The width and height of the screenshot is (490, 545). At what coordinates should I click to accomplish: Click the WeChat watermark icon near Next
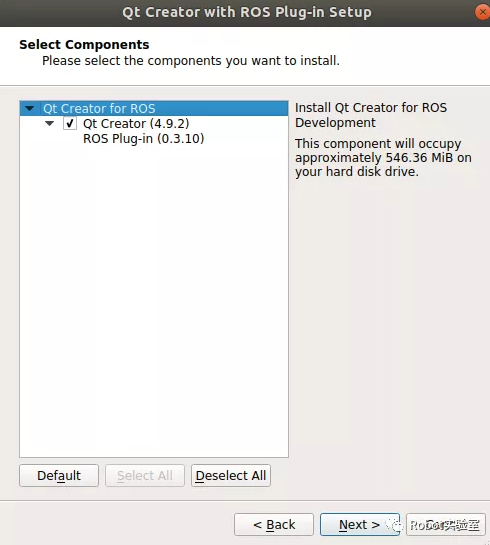click(x=394, y=525)
